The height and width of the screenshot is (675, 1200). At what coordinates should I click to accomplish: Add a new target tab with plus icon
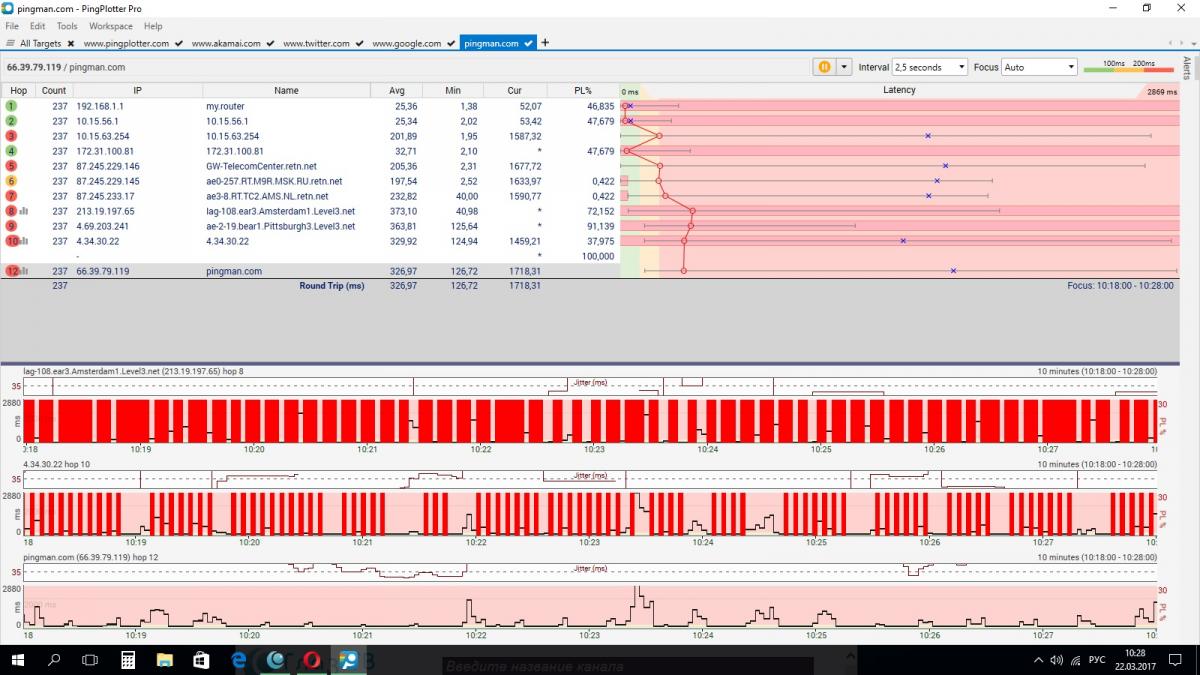click(545, 43)
